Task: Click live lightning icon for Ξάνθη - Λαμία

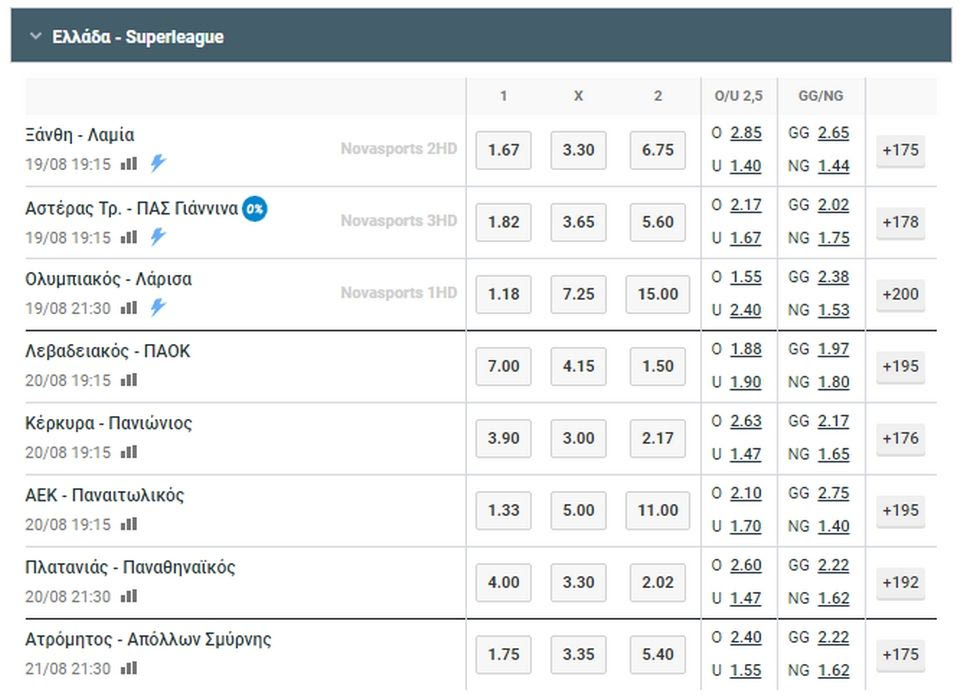Action: [x=157, y=164]
